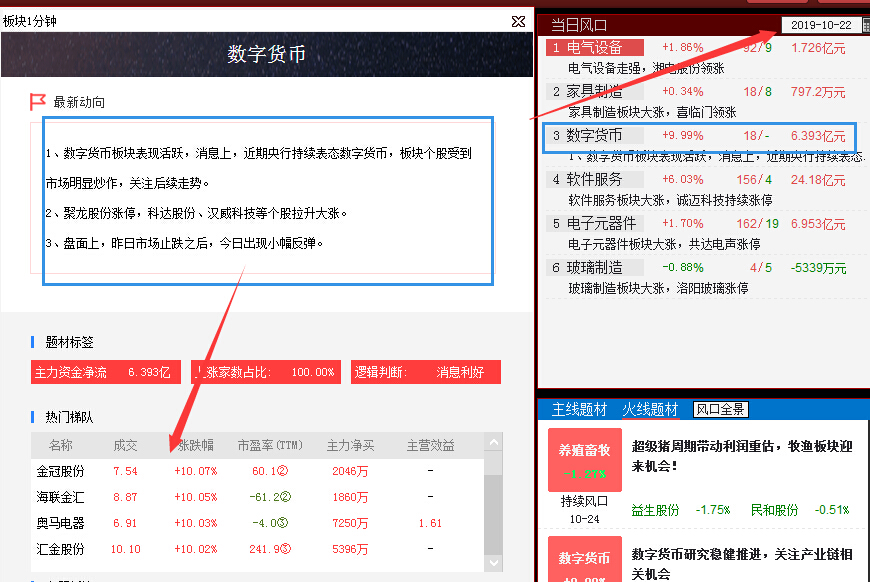Switch to the 主线题材 tab

(579, 409)
